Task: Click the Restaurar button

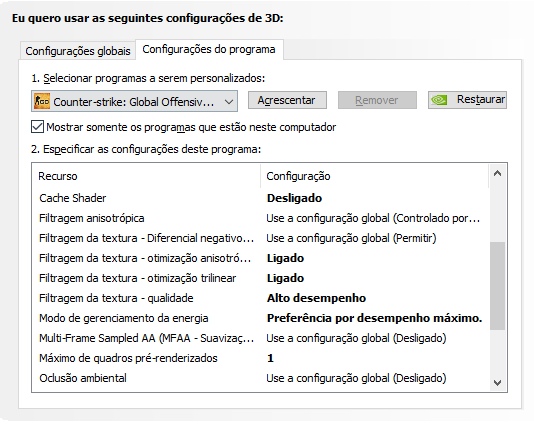Action: pos(467,100)
